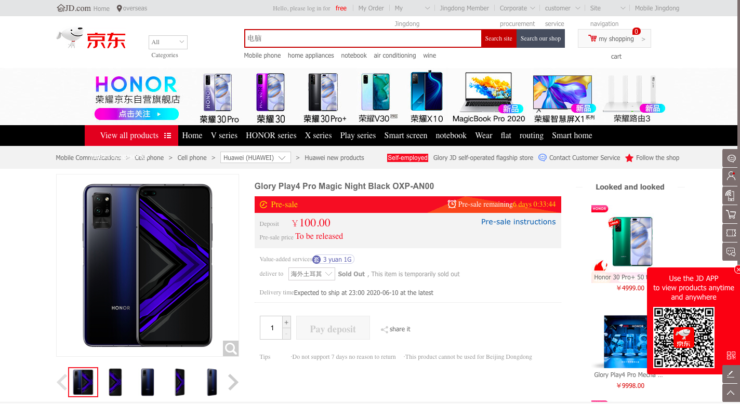740x404 pixels.
Task: Open the Smart screen menu item
Action: pos(405,135)
